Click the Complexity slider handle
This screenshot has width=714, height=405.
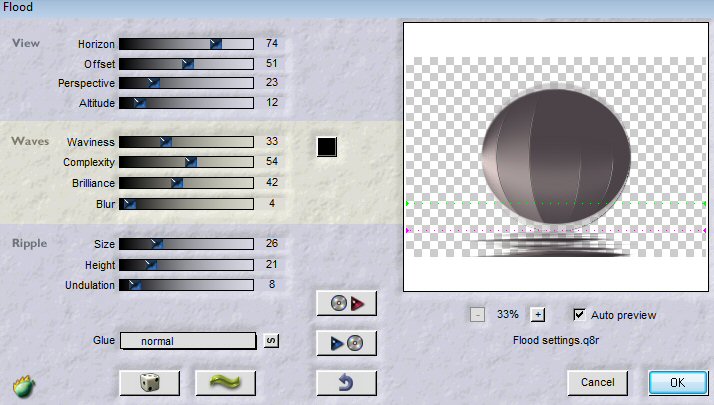click(x=191, y=162)
